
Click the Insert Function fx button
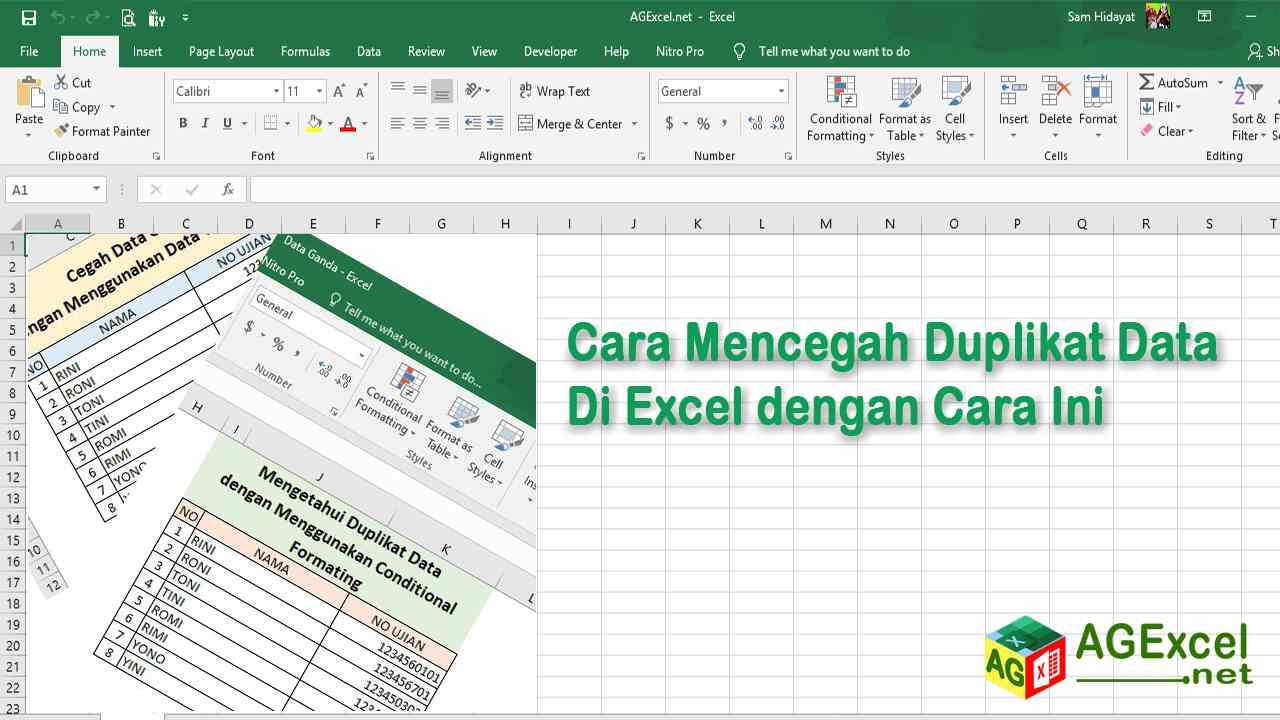tap(228, 189)
